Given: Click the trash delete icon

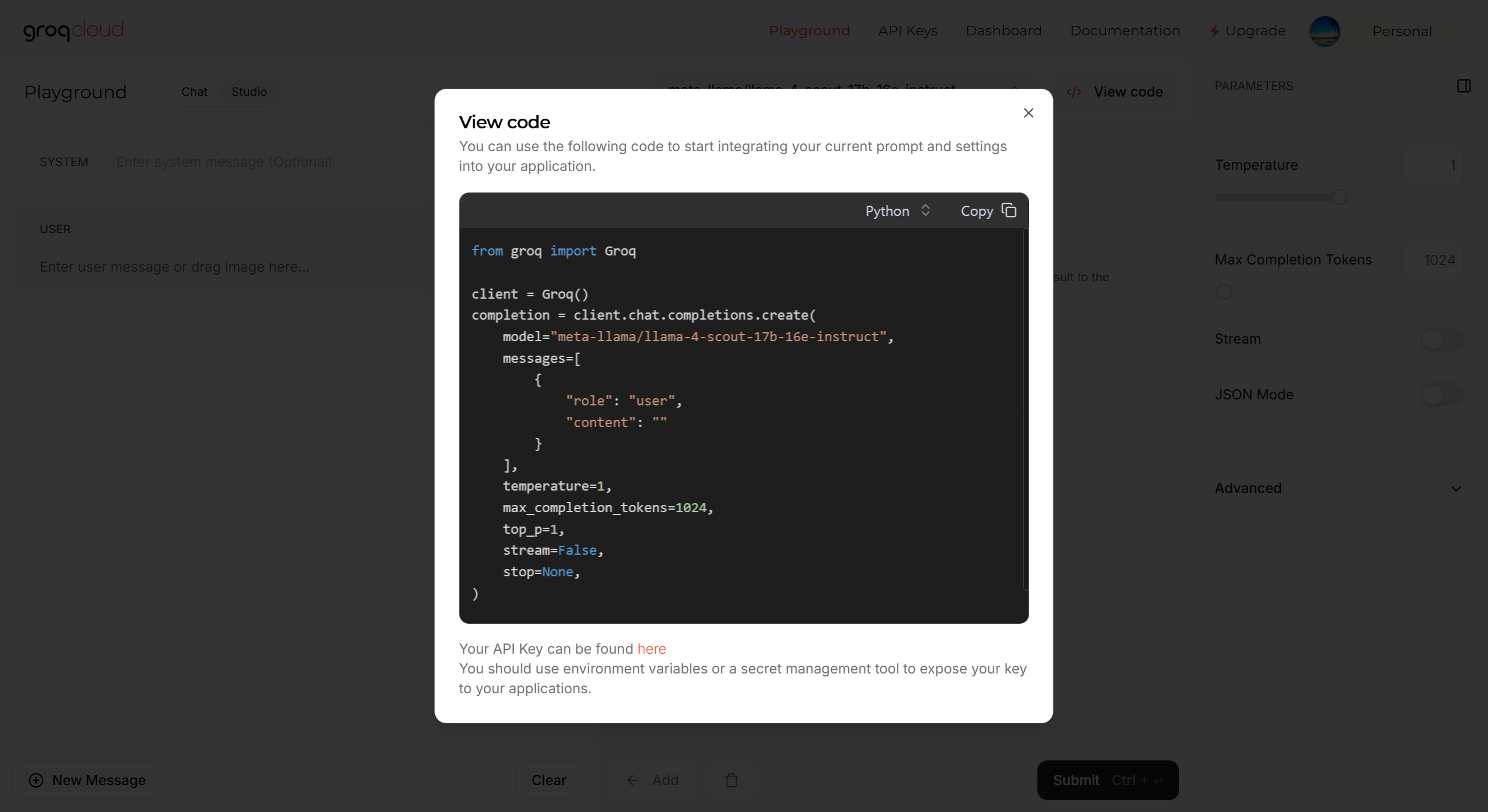Looking at the screenshot, I should click(x=731, y=780).
